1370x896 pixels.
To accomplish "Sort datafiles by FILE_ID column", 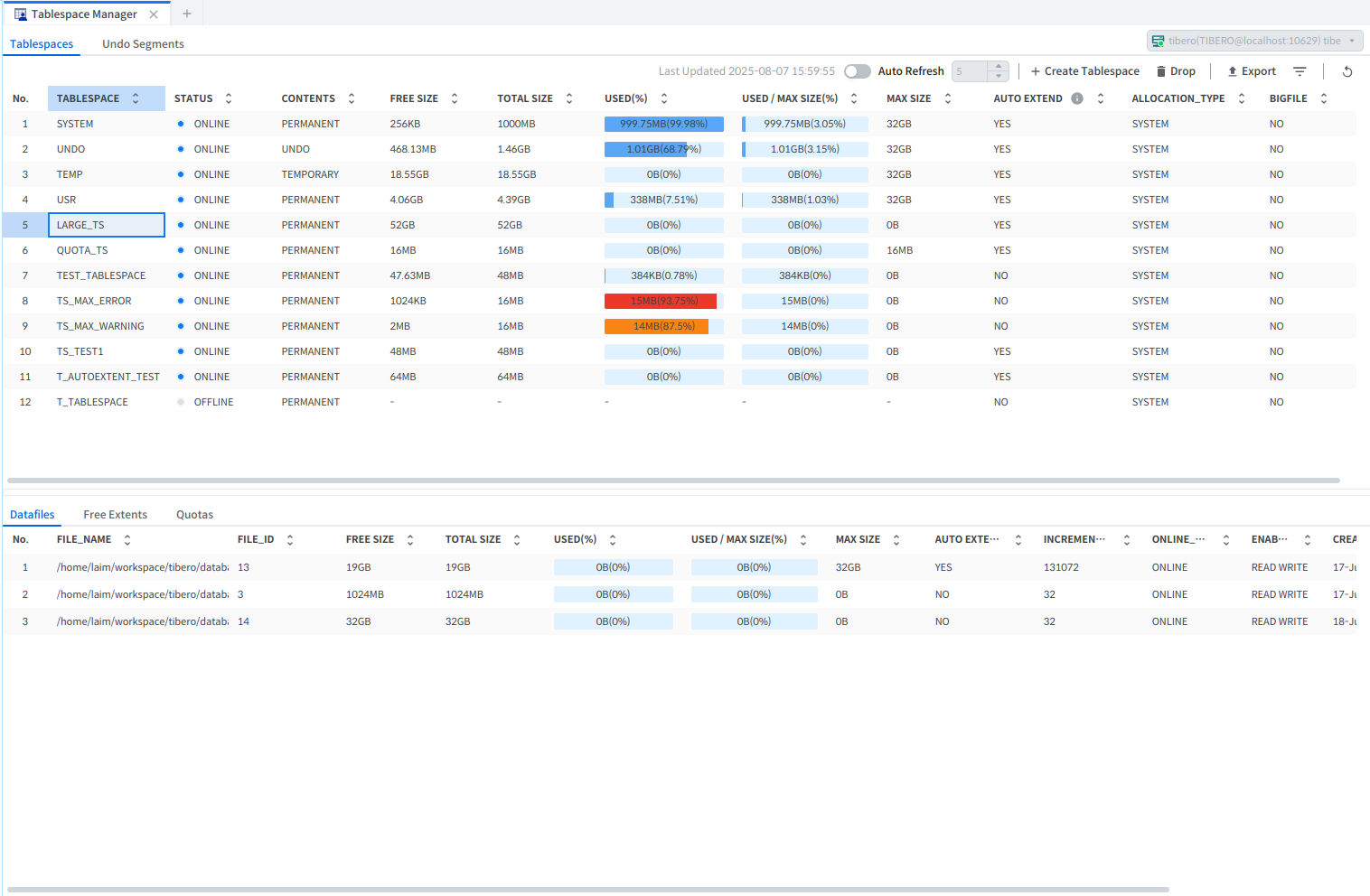I will click(290, 539).
